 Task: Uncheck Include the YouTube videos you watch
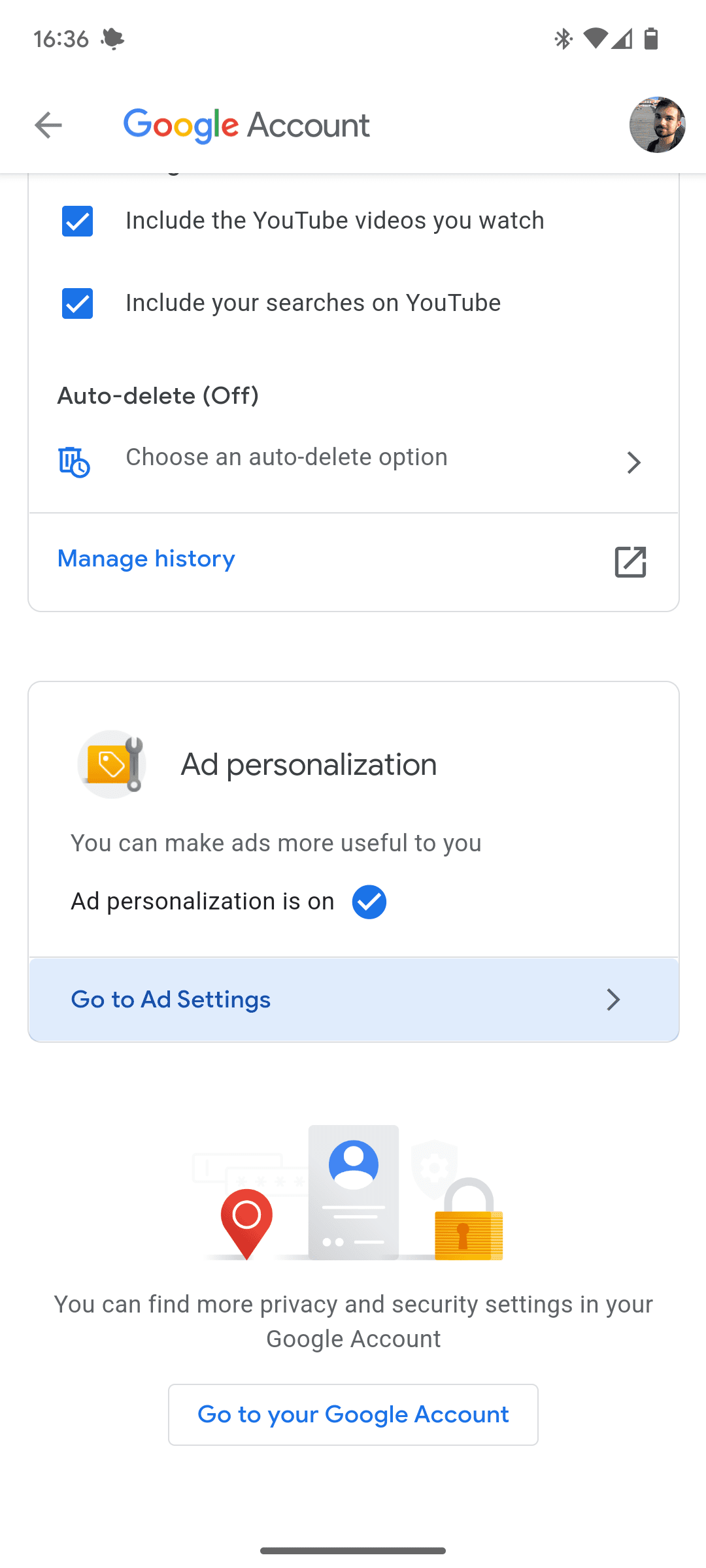[76, 221]
